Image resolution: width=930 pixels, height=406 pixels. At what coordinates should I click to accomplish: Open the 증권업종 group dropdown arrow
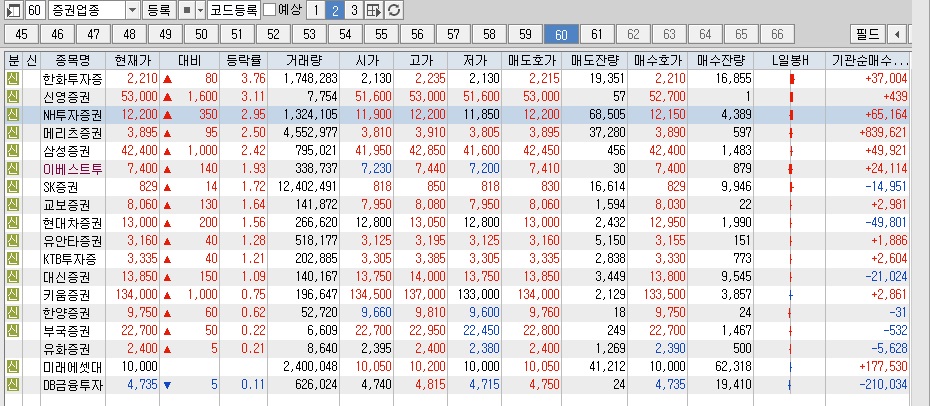(132, 9)
